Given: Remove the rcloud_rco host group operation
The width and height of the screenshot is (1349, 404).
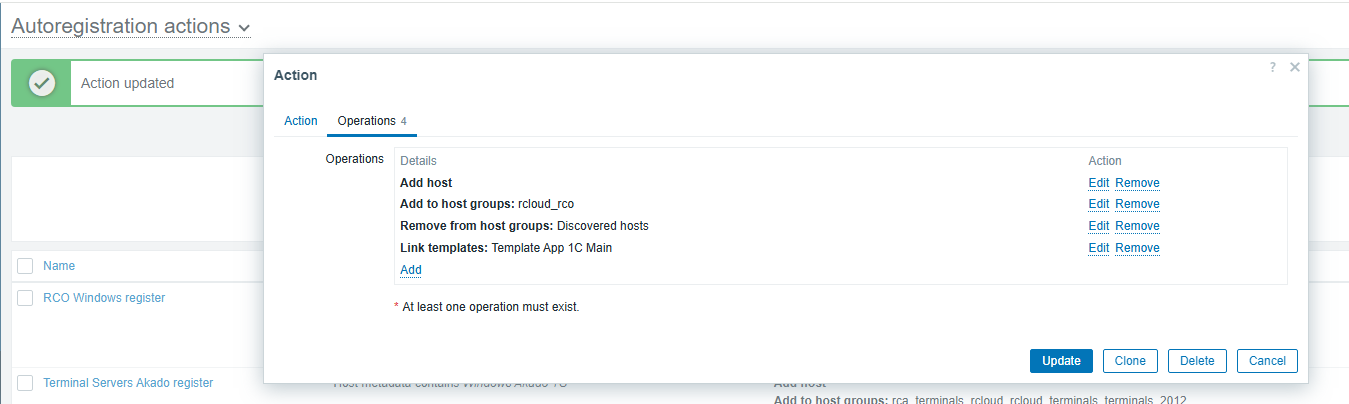Looking at the screenshot, I should tap(1137, 204).
